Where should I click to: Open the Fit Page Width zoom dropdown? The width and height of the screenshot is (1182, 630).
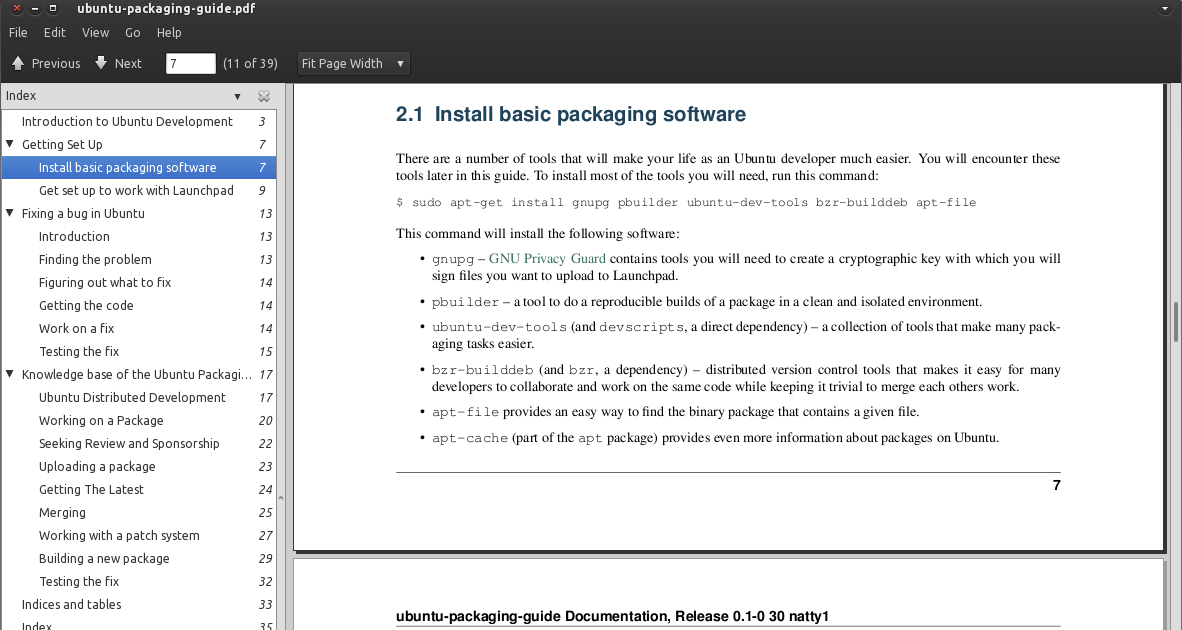(x=354, y=63)
